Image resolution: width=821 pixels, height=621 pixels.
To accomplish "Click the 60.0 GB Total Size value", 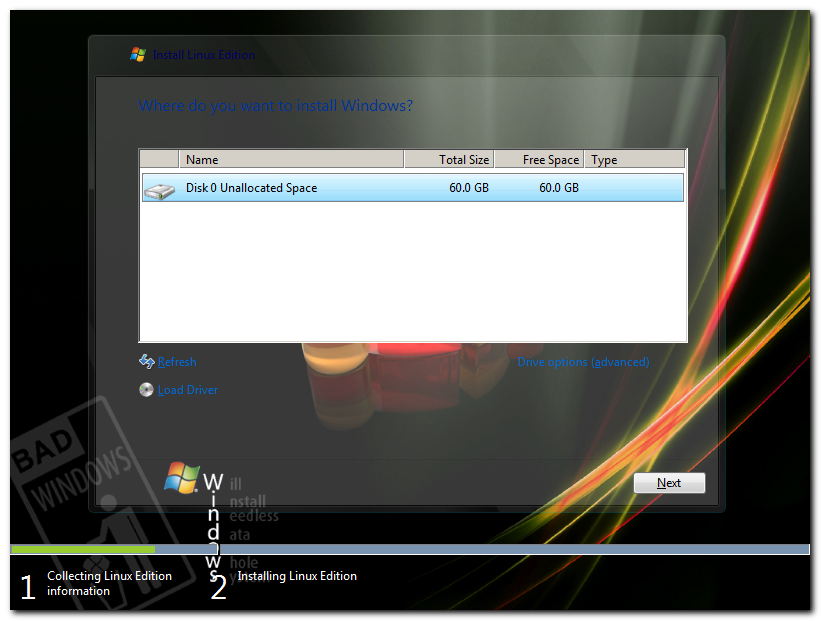I will (x=469, y=187).
